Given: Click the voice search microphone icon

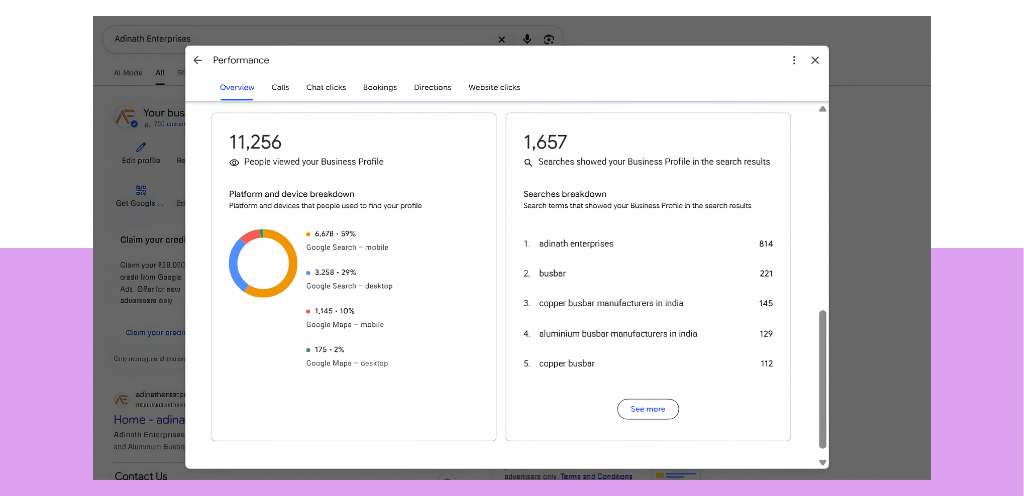Looking at the screenshot, I should tap(527, 39).
